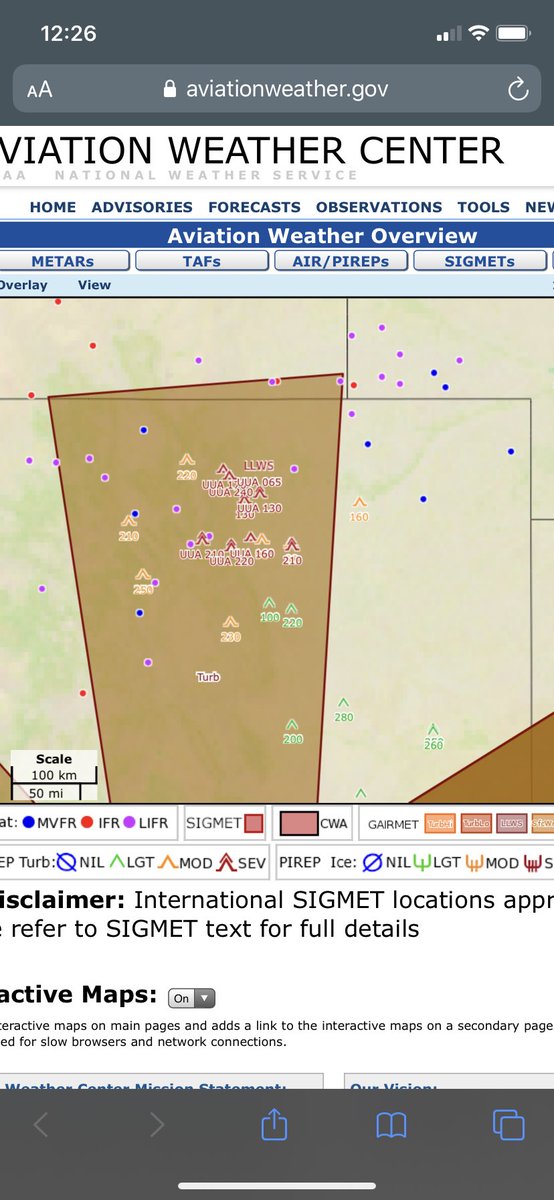
Task: Click the light turbulence marker labeled 280
Action: [x=344, y=710]
